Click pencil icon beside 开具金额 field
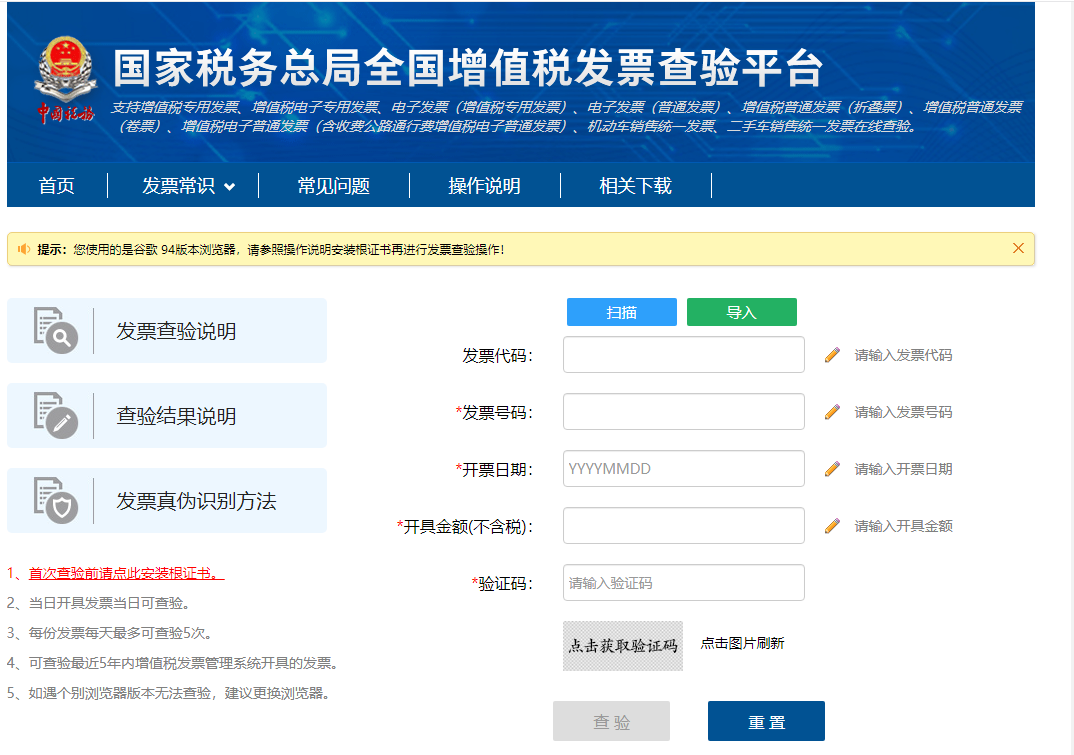The height and width of the screenshot is (755, 1074). click(832, 526)
